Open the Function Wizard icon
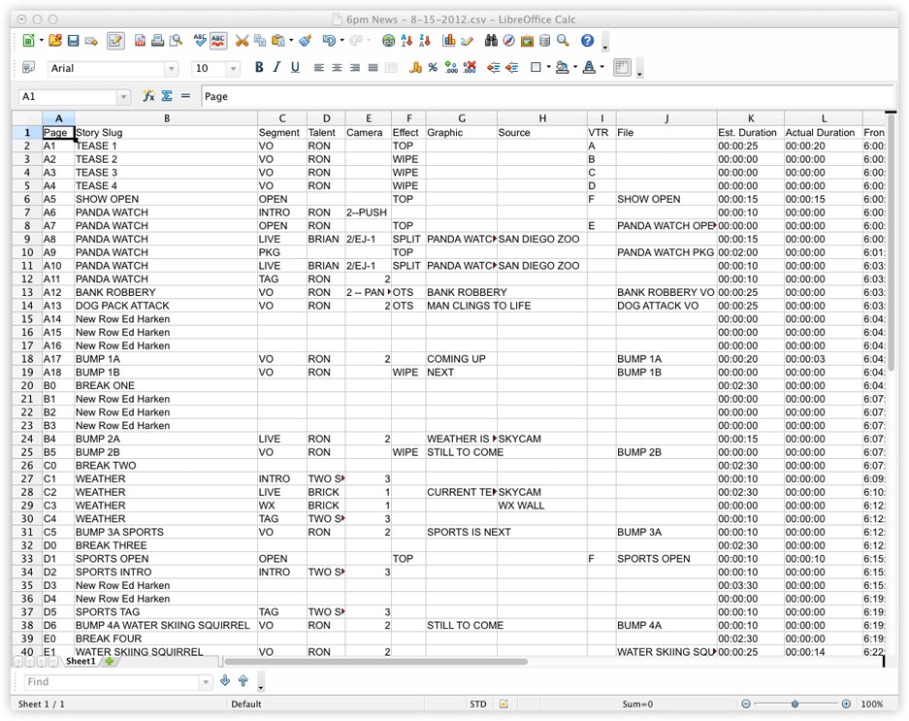 149,97
